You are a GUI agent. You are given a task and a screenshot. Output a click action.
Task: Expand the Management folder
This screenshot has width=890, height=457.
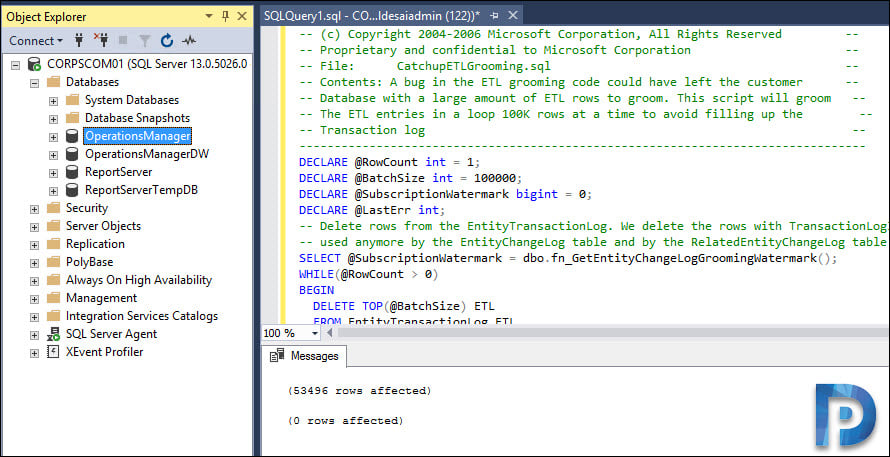point(35,299)
